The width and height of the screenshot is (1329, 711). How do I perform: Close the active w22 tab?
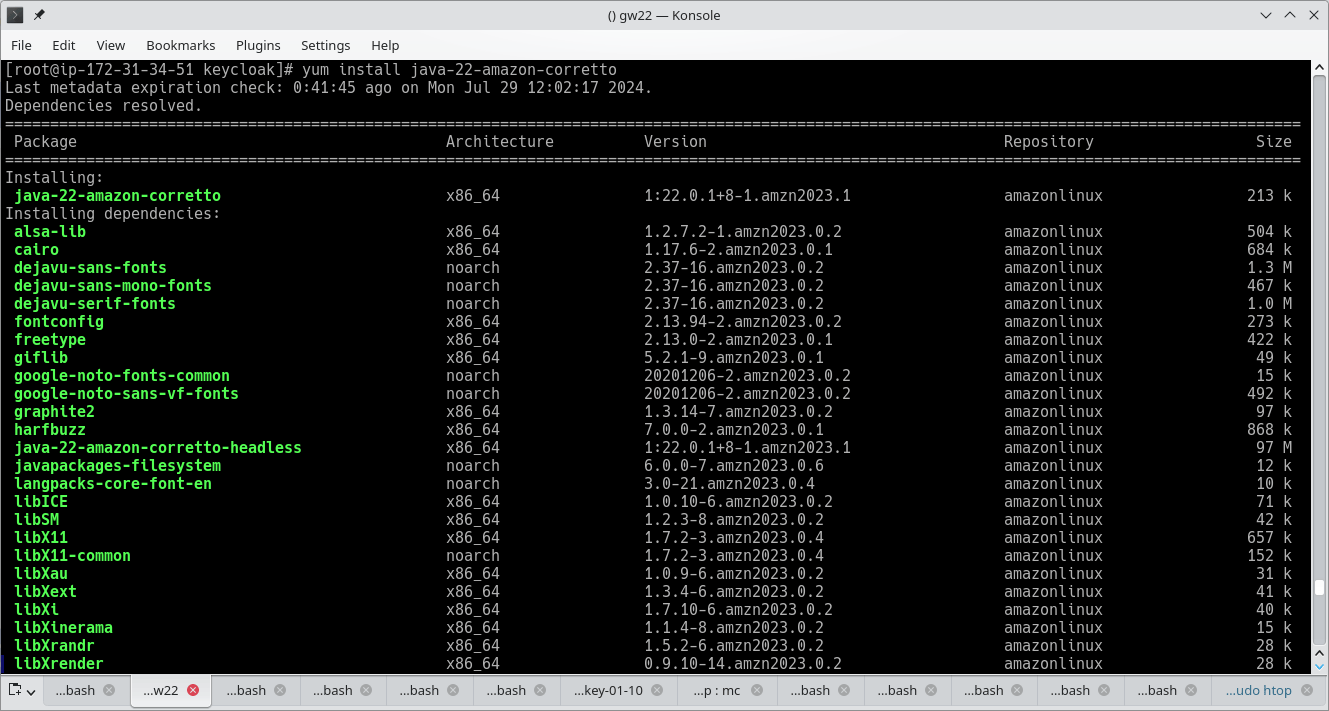coord(193,690)
